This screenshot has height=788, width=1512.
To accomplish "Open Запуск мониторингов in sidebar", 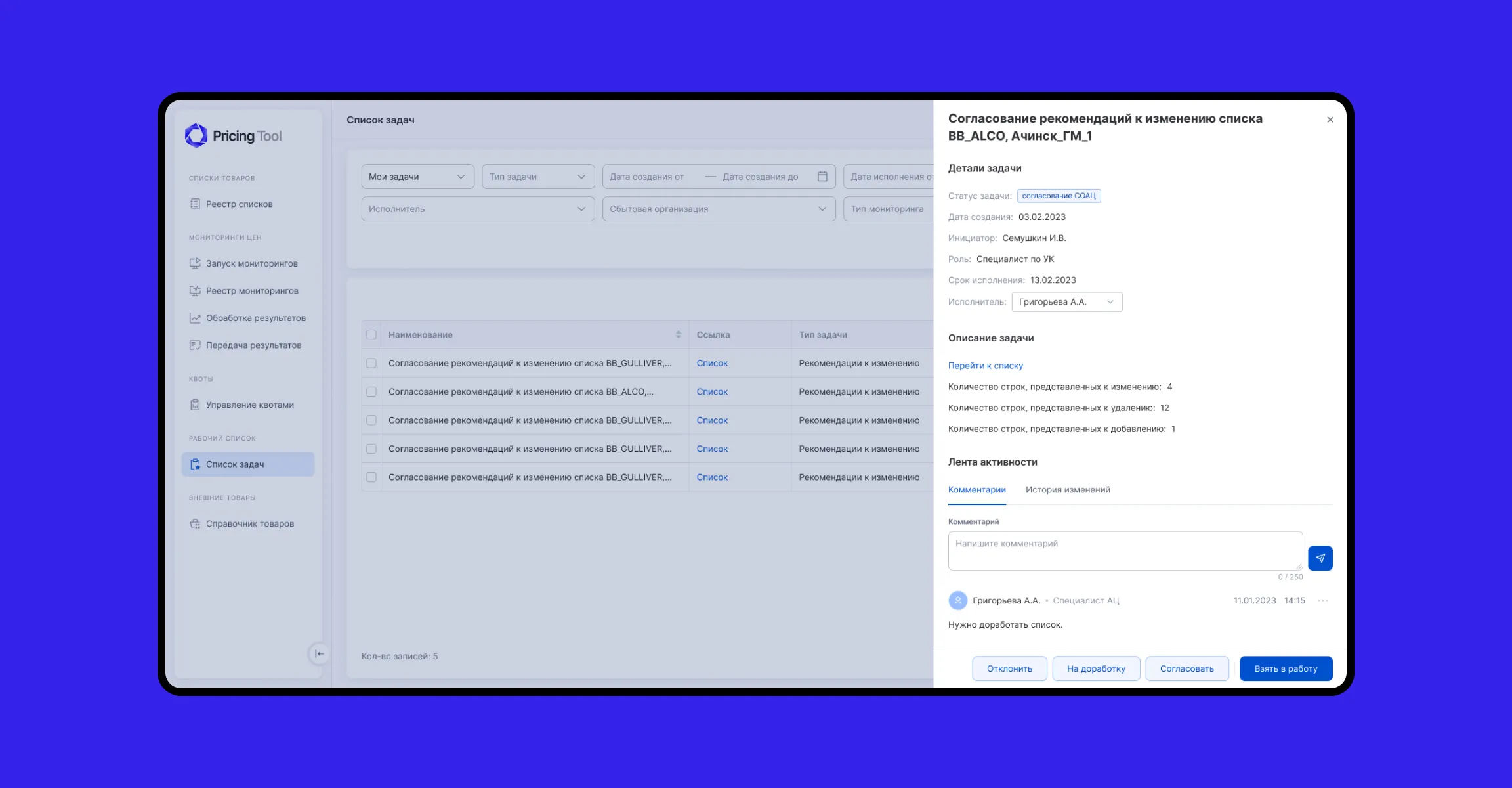I will (x=251, y=263).
